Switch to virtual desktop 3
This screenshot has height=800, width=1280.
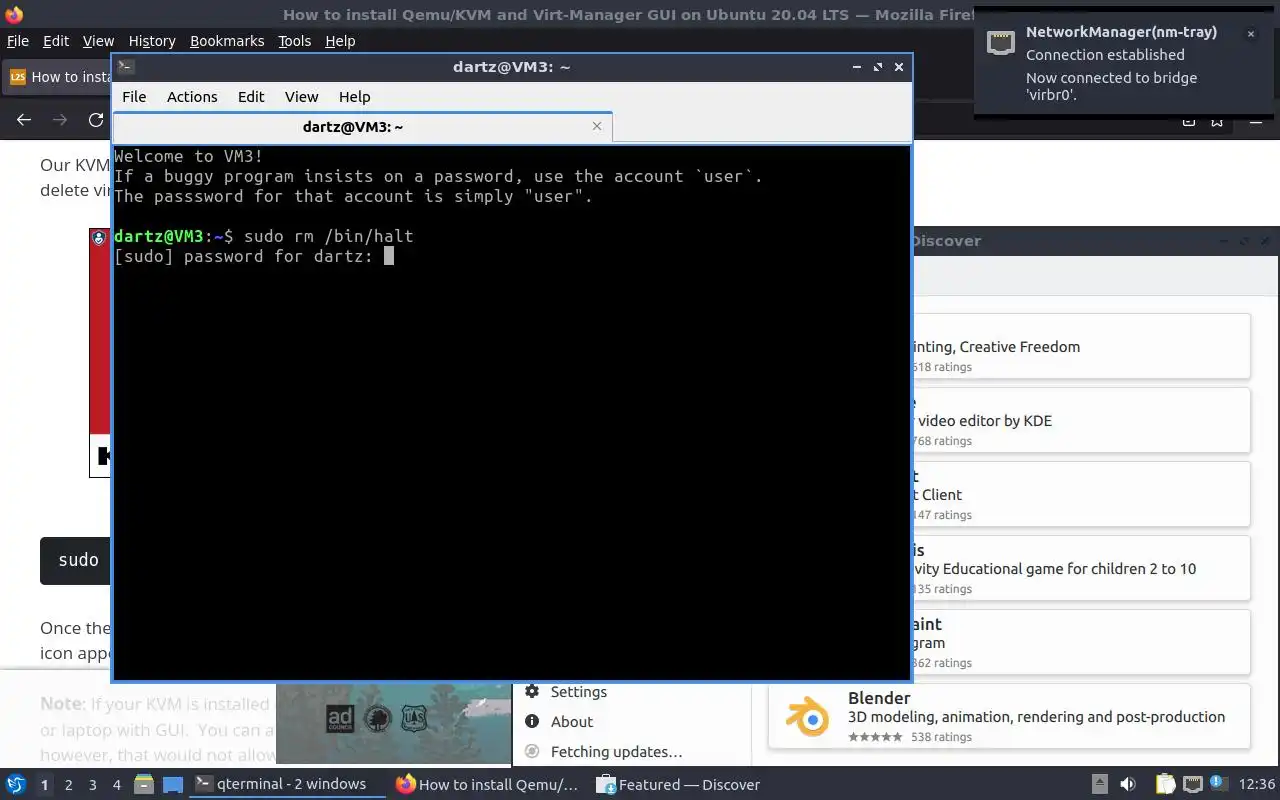pyautogui.click(x=92, y=784)
